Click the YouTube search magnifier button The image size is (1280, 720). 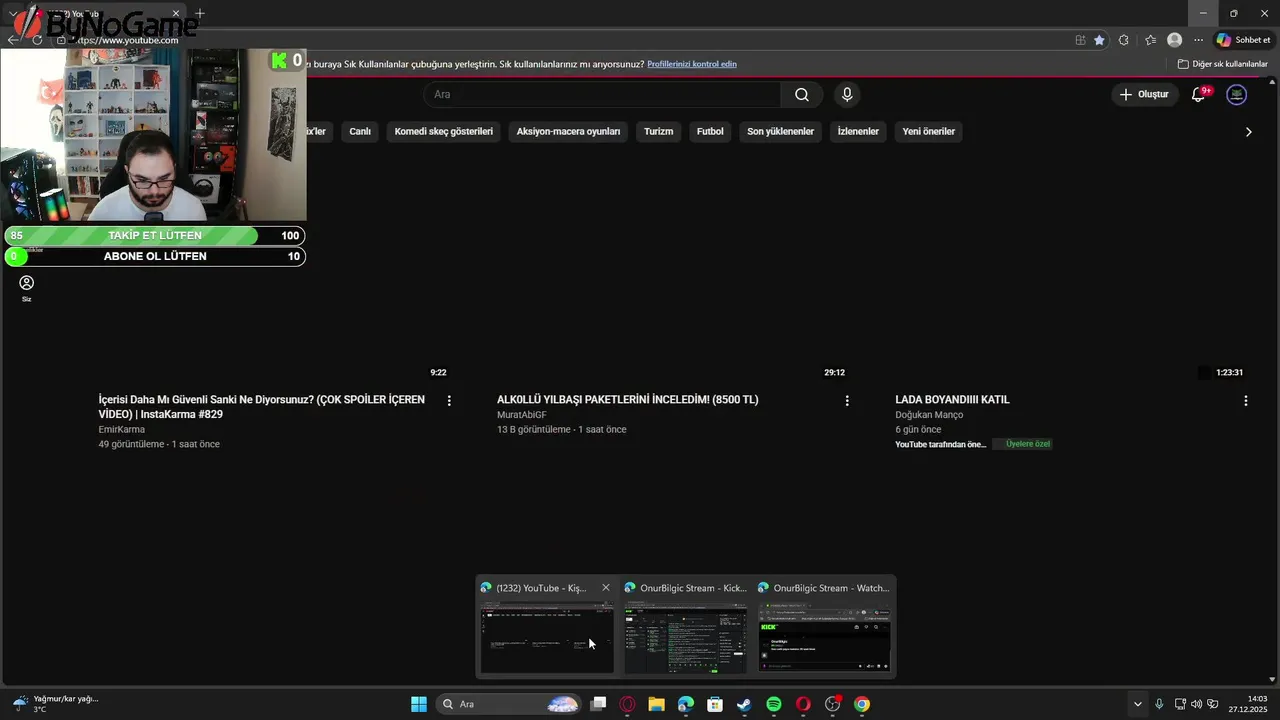pyautogui.click(x=802, y=95)
